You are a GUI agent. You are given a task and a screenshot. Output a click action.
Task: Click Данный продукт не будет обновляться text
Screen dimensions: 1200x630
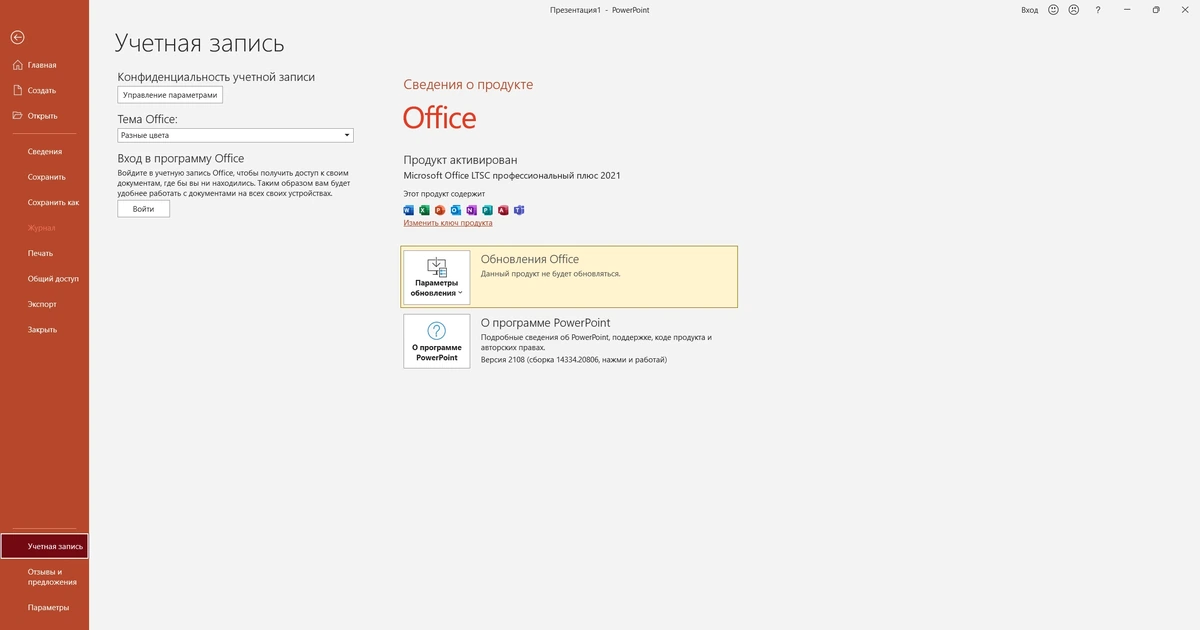(551, 273)
